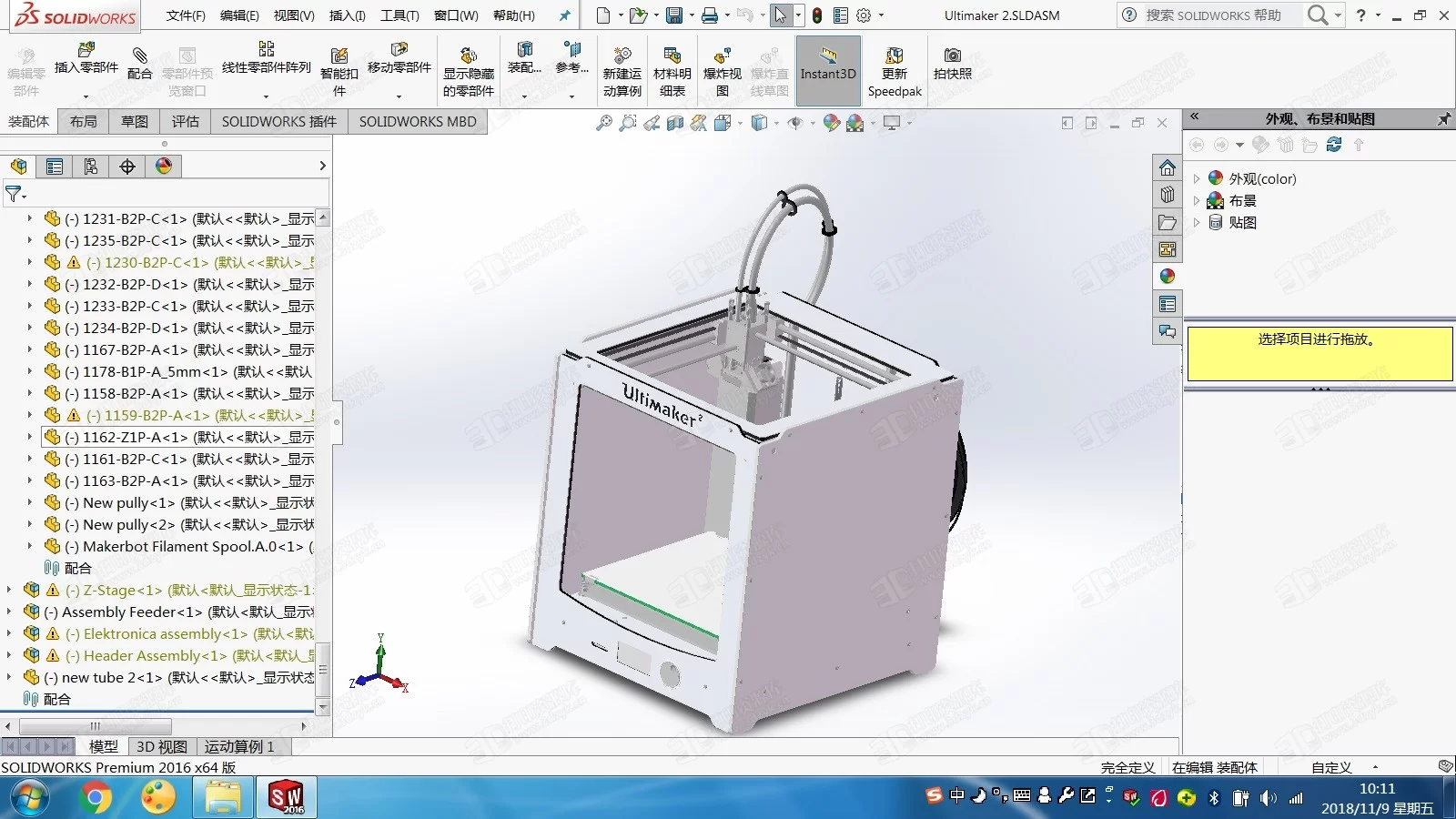Click feature tree horizontal scrollbar

tap(96, 726)
